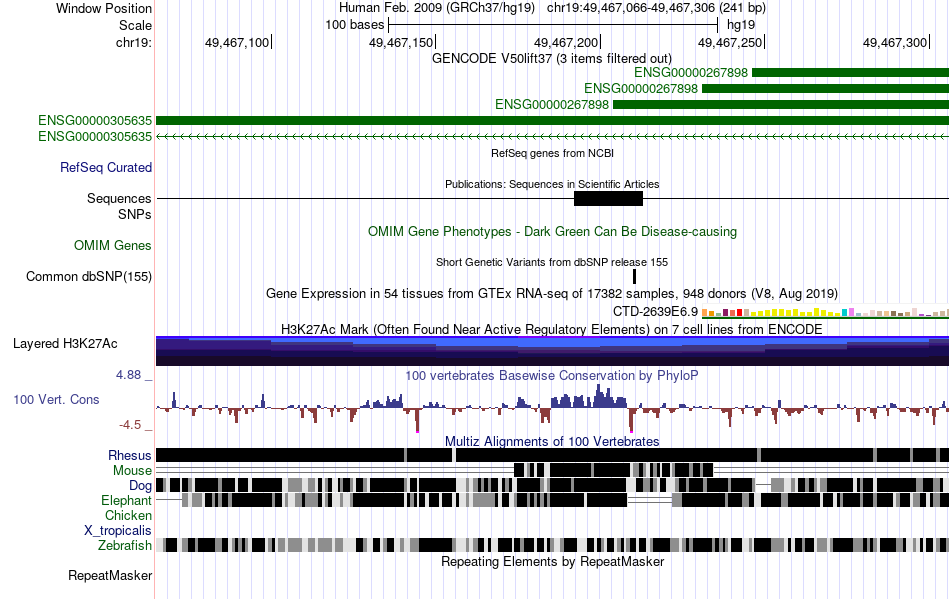Click the middle ENSG00000267898 green exon bar

pyautogui.click(x=825, y=88)
